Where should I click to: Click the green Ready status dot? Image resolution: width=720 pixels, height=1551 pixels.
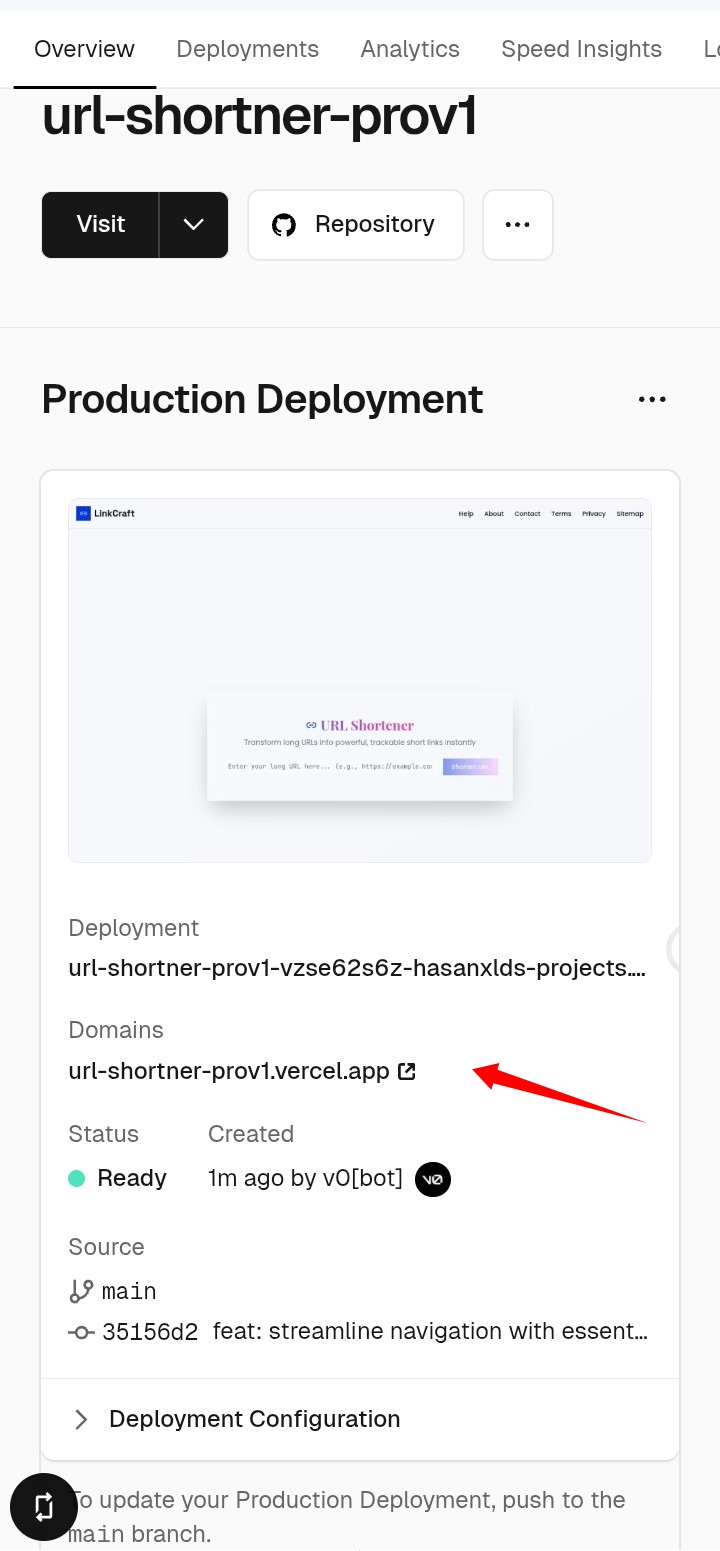(76, 1179)
